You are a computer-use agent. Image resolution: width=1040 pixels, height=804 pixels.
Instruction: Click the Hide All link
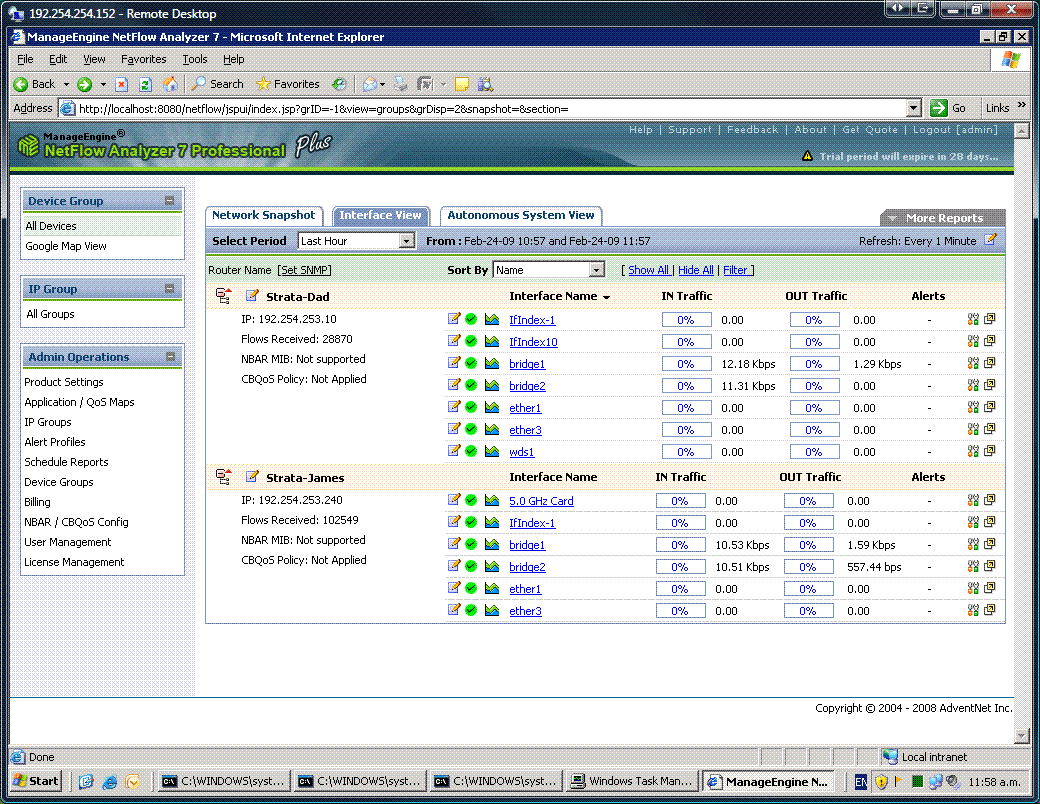pos(696,269)
